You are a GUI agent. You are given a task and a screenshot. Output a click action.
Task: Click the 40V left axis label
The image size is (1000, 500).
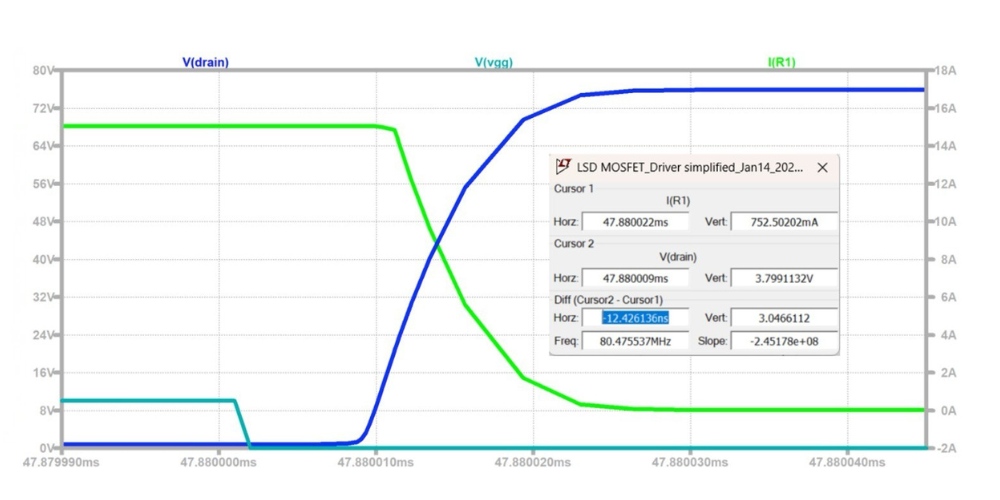43,260
